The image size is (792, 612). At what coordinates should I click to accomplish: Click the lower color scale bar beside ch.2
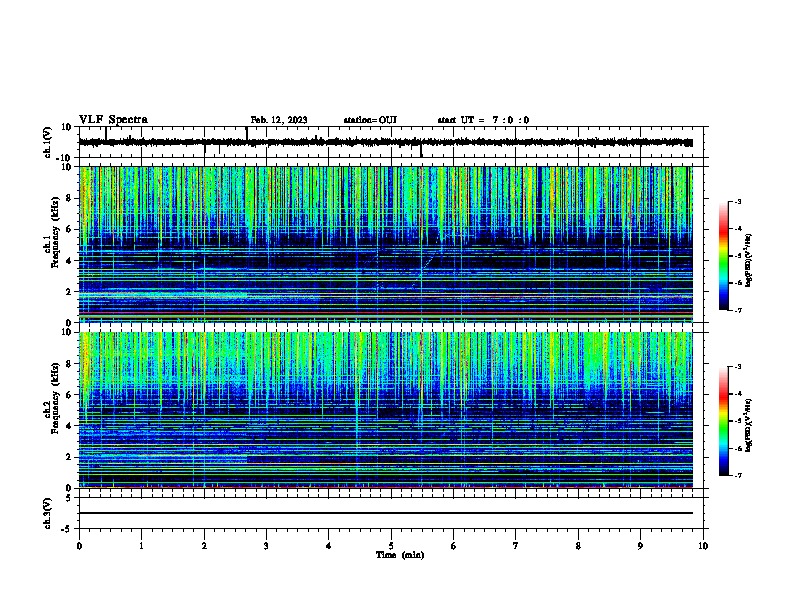coord(723,421)
